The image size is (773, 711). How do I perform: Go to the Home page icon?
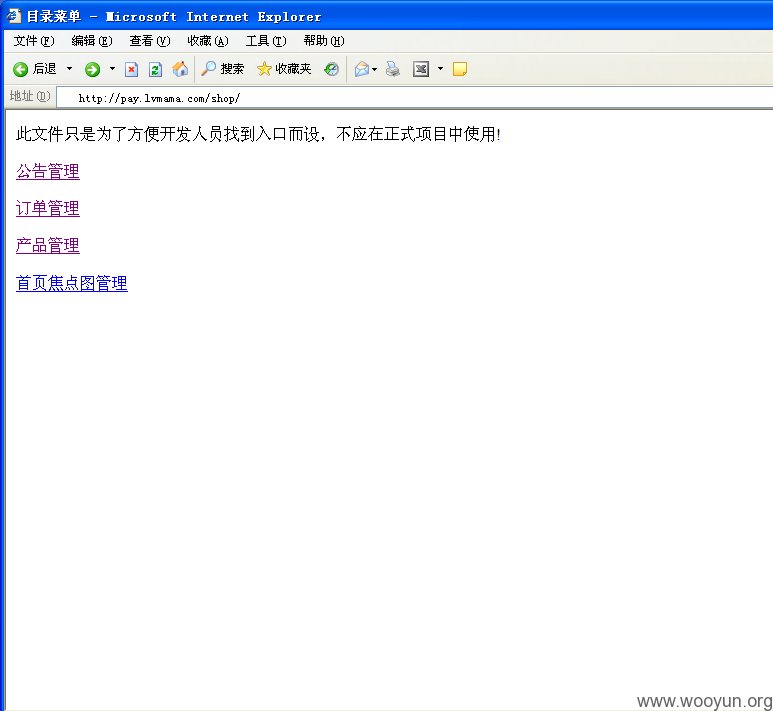click(180, 69)
